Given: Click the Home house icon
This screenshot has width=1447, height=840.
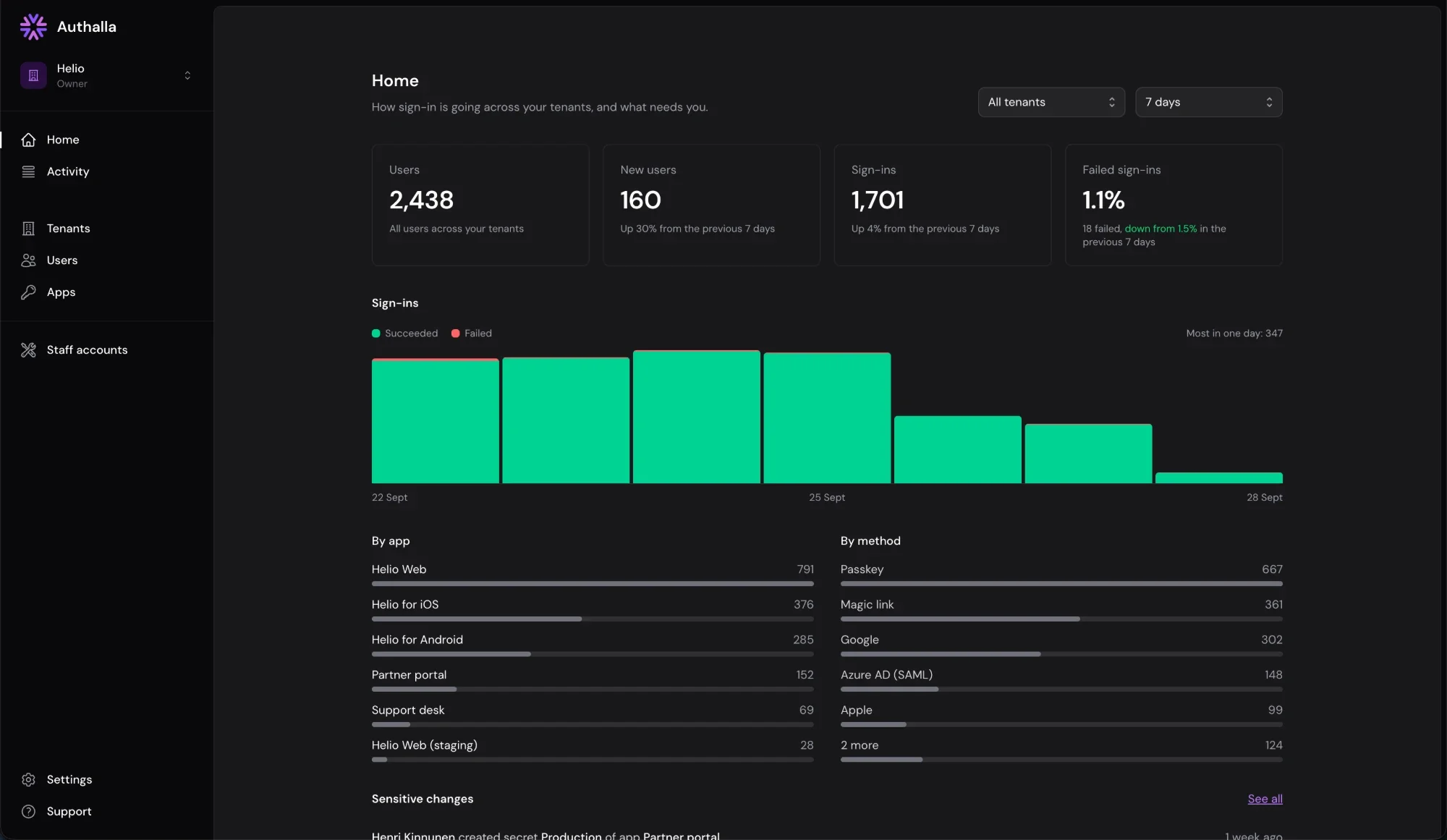Looking at the screenshot, I should click(28, 140).
